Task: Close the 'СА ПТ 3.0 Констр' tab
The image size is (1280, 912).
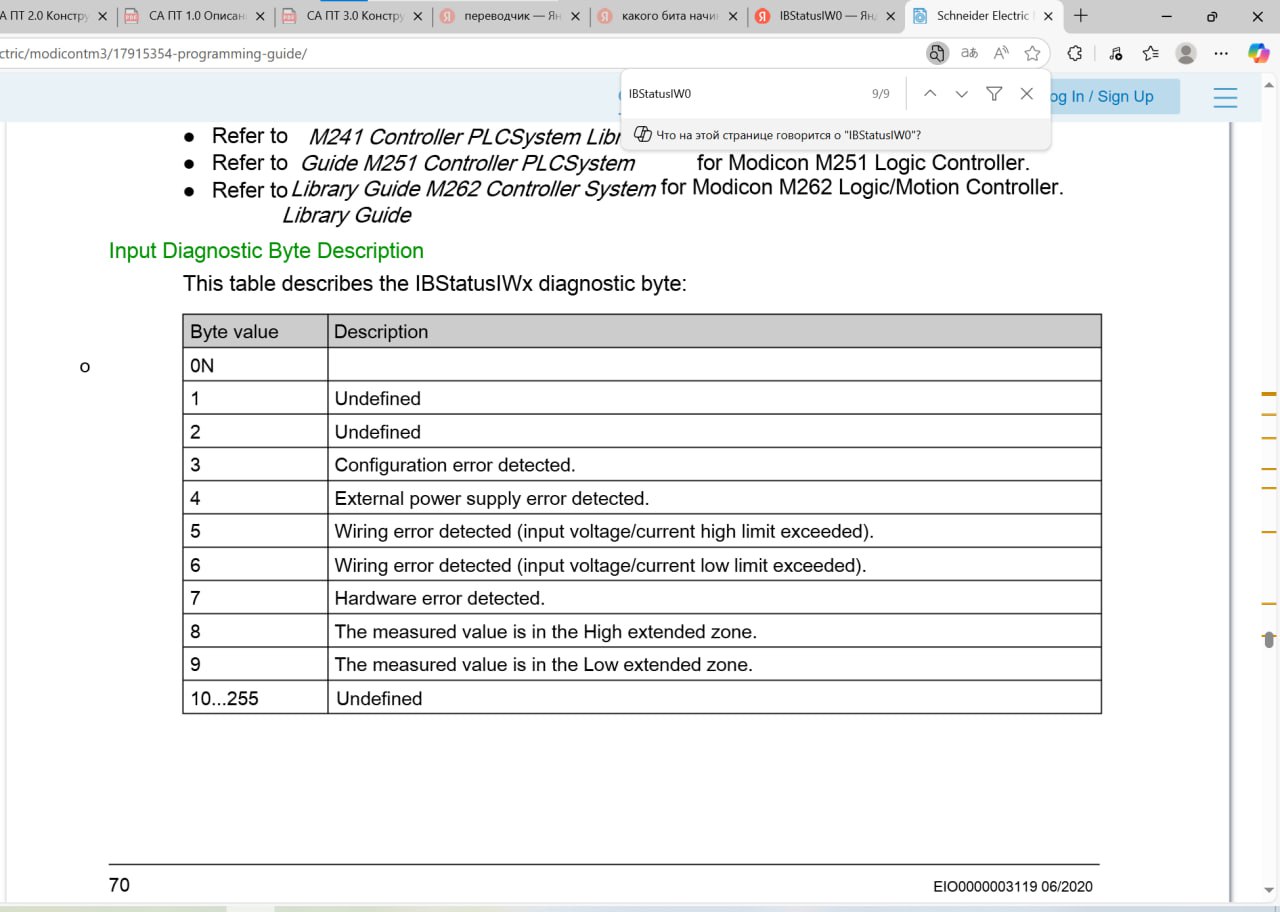Action: 420,16
